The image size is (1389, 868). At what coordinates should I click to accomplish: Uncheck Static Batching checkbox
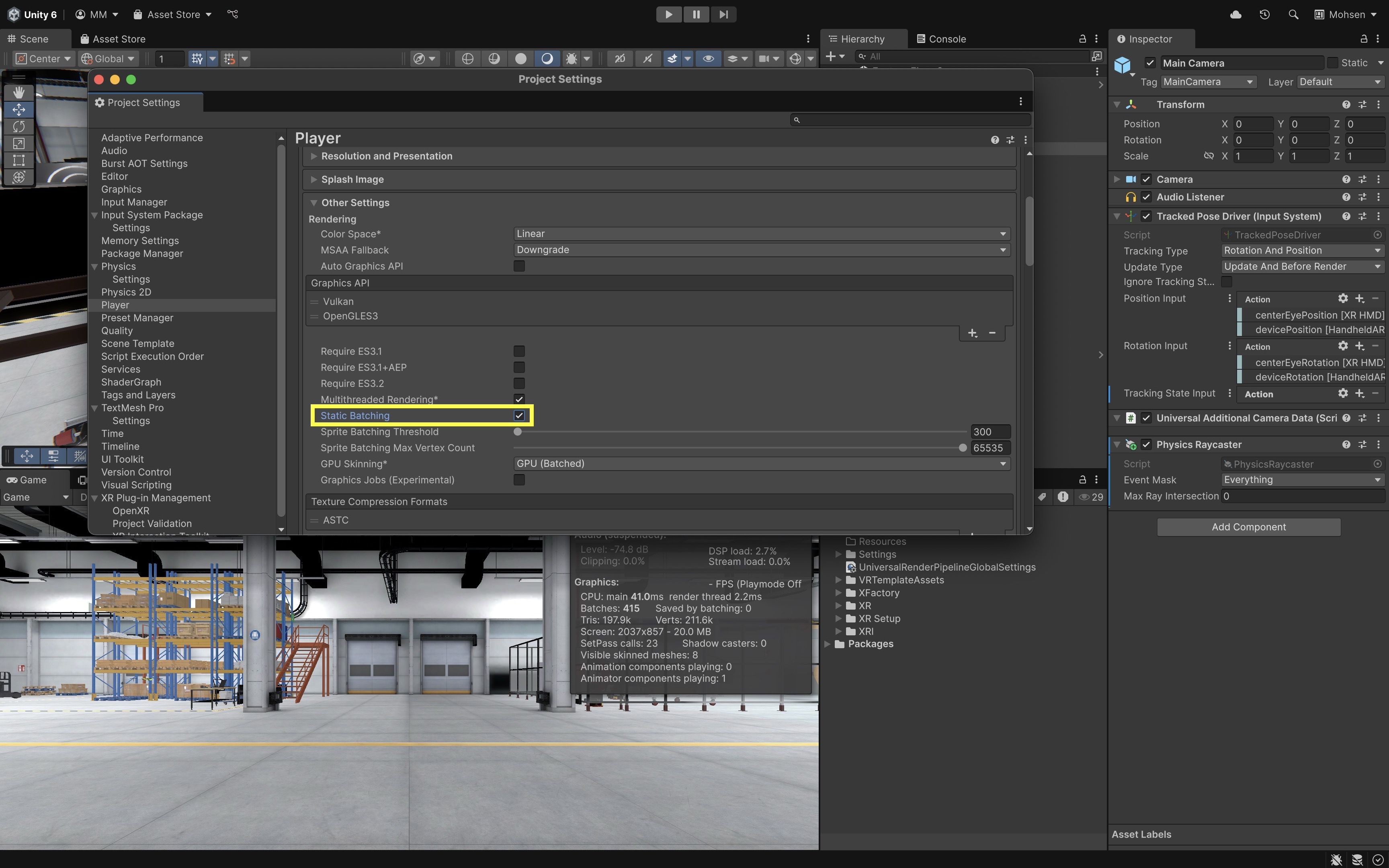tap(519, 416)
